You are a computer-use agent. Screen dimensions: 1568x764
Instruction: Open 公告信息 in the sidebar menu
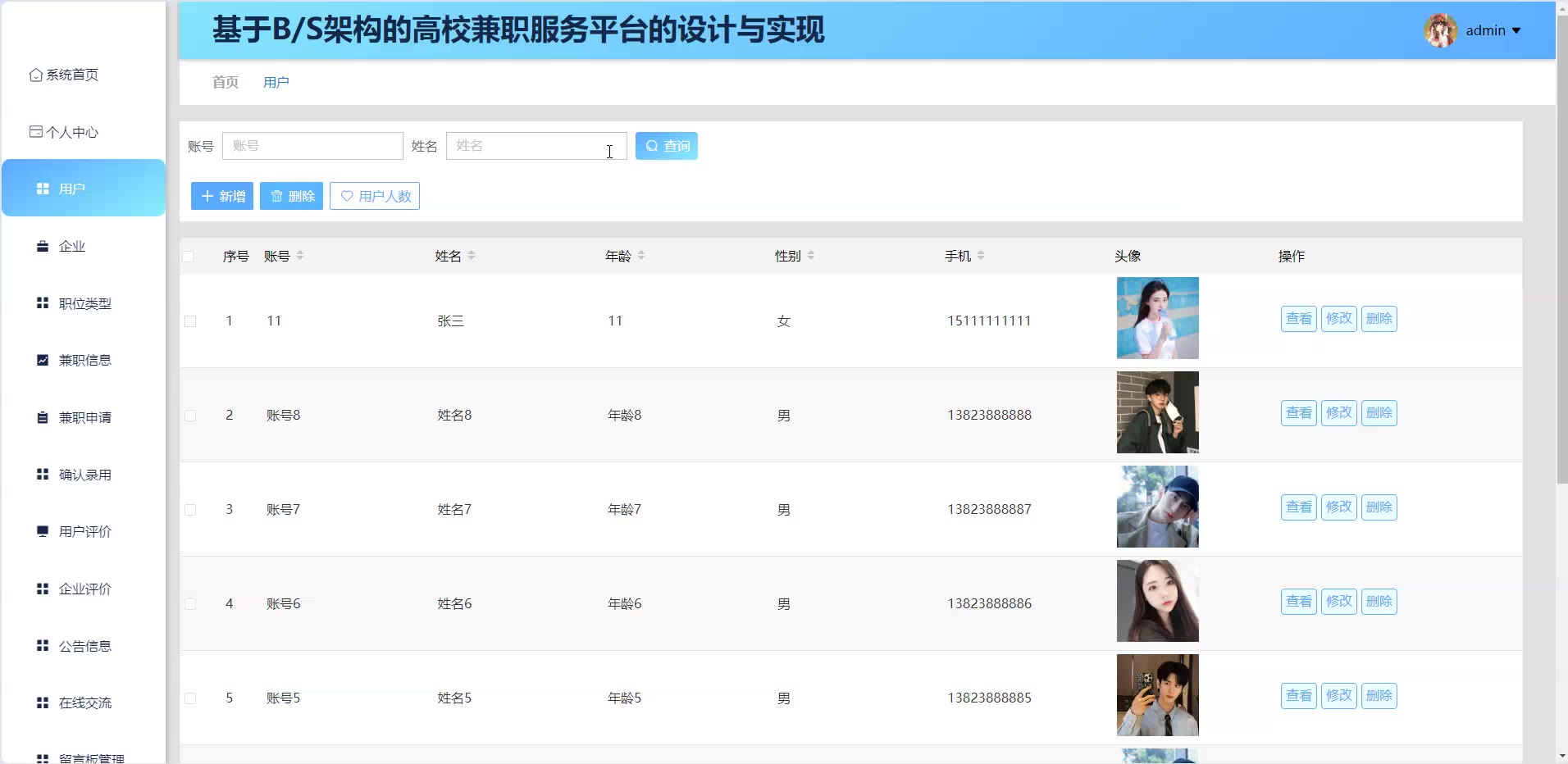point(84,646)
